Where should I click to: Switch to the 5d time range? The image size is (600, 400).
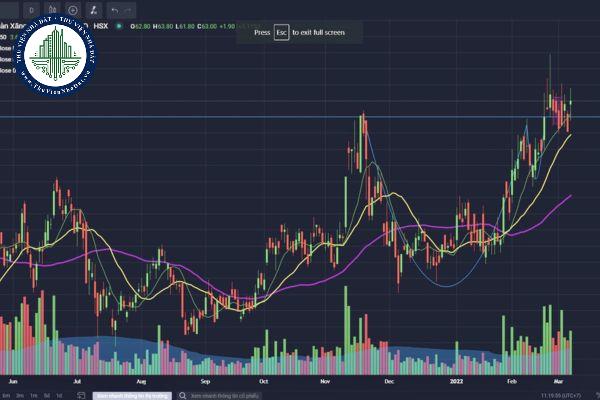47,395
